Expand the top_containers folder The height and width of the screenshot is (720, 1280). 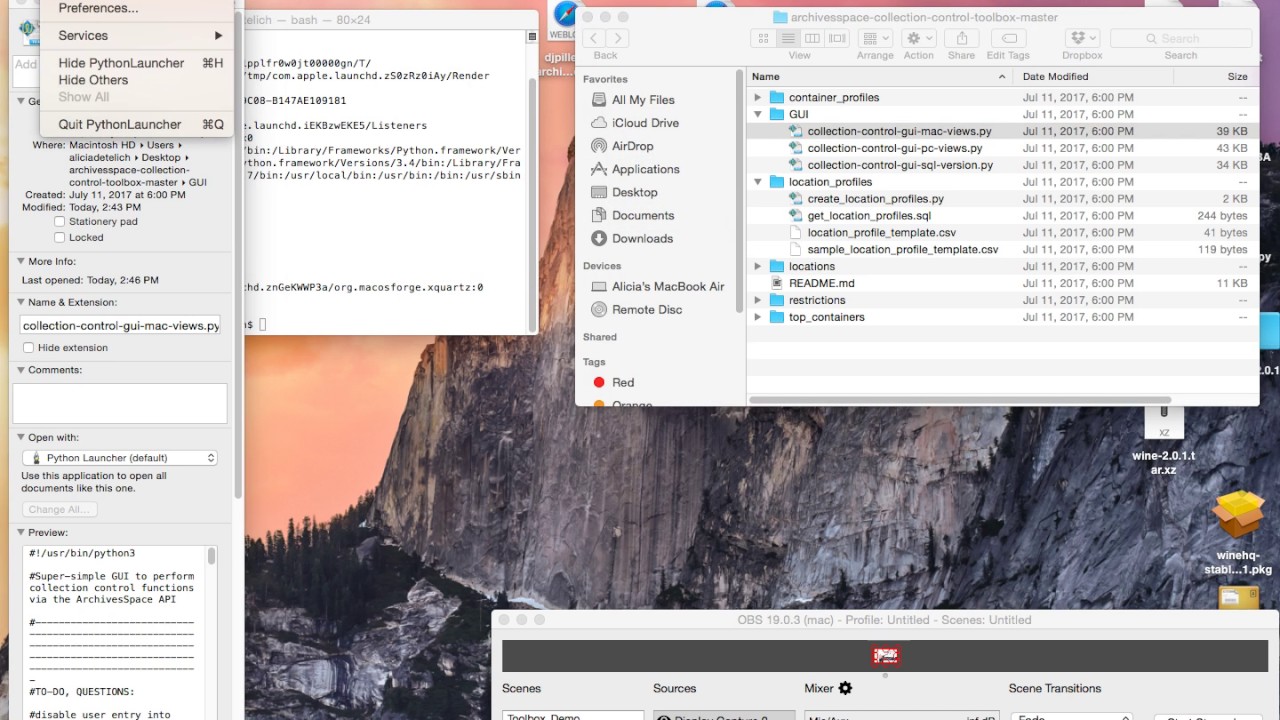point(758,317)
